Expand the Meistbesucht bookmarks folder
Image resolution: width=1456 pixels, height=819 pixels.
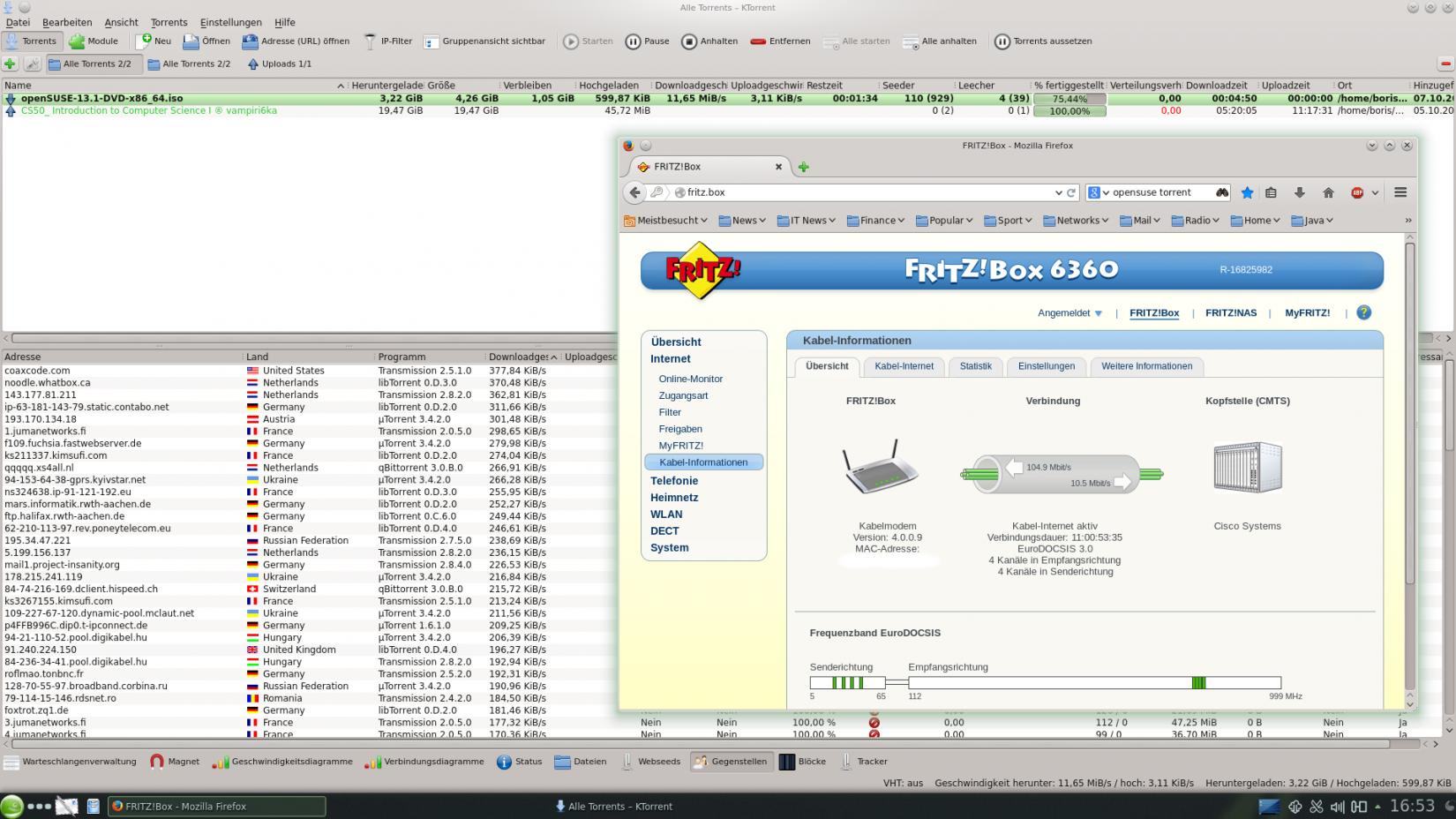point(665,221)
